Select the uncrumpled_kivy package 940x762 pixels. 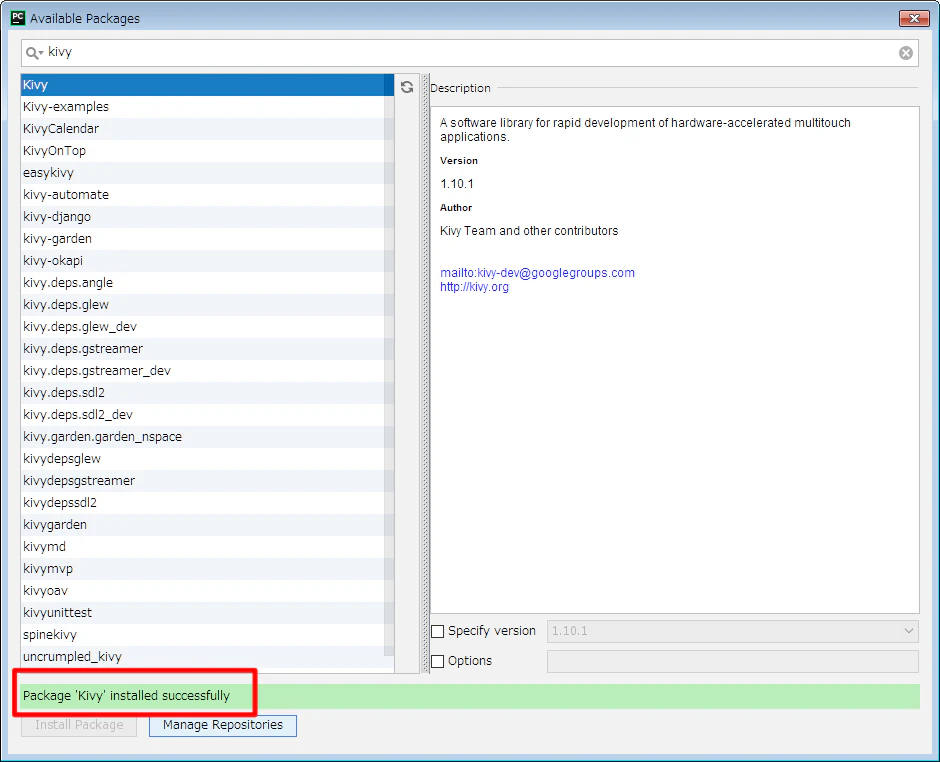click(207, 656)
